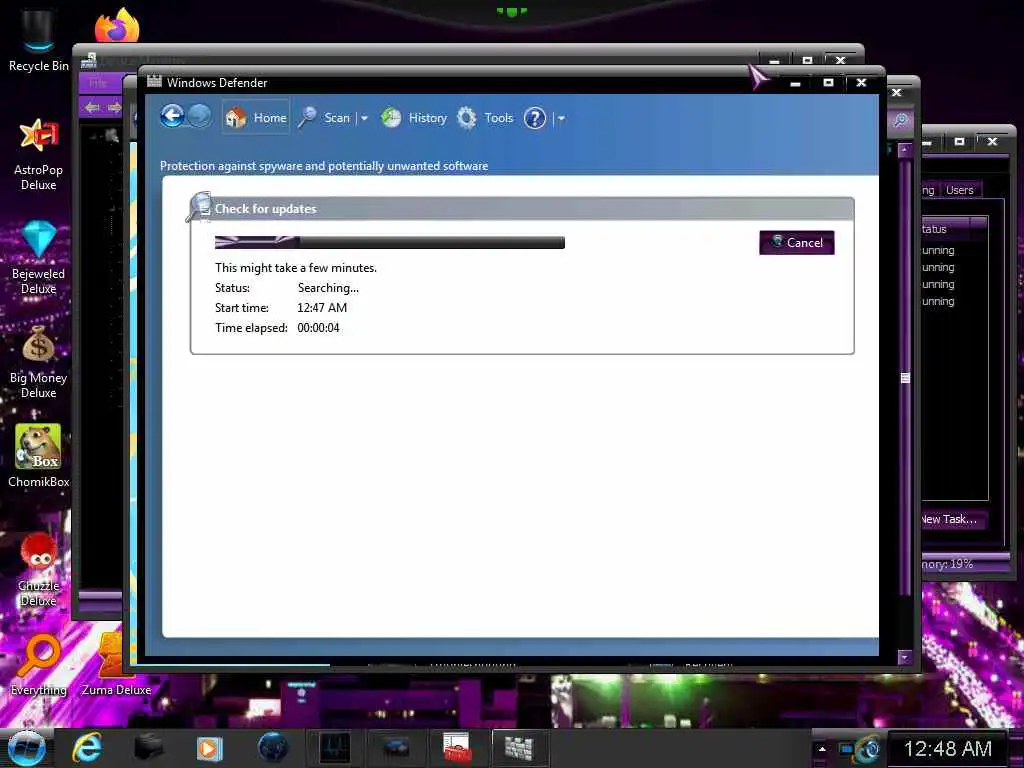The height and width of the screenshot is (768, 1024).
Task: Select the Searching... status text
Action: coord(328,288)
